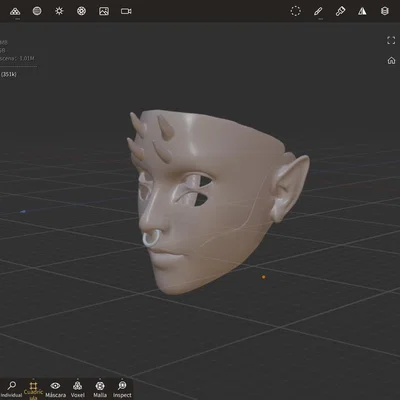Select the vertex count text (351k)
The image size is (400, 400).
coord(9,74)
